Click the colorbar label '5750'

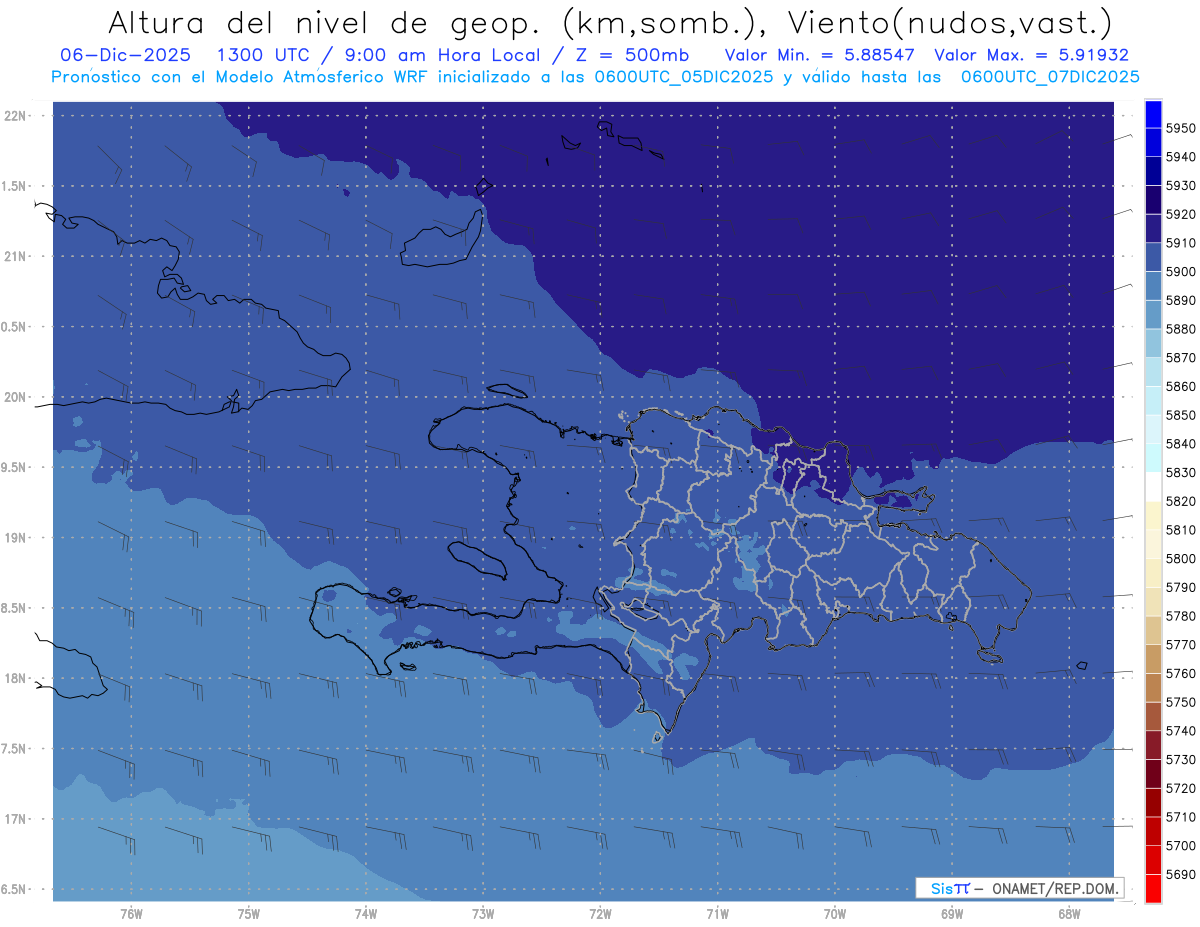coord(1180,702)
